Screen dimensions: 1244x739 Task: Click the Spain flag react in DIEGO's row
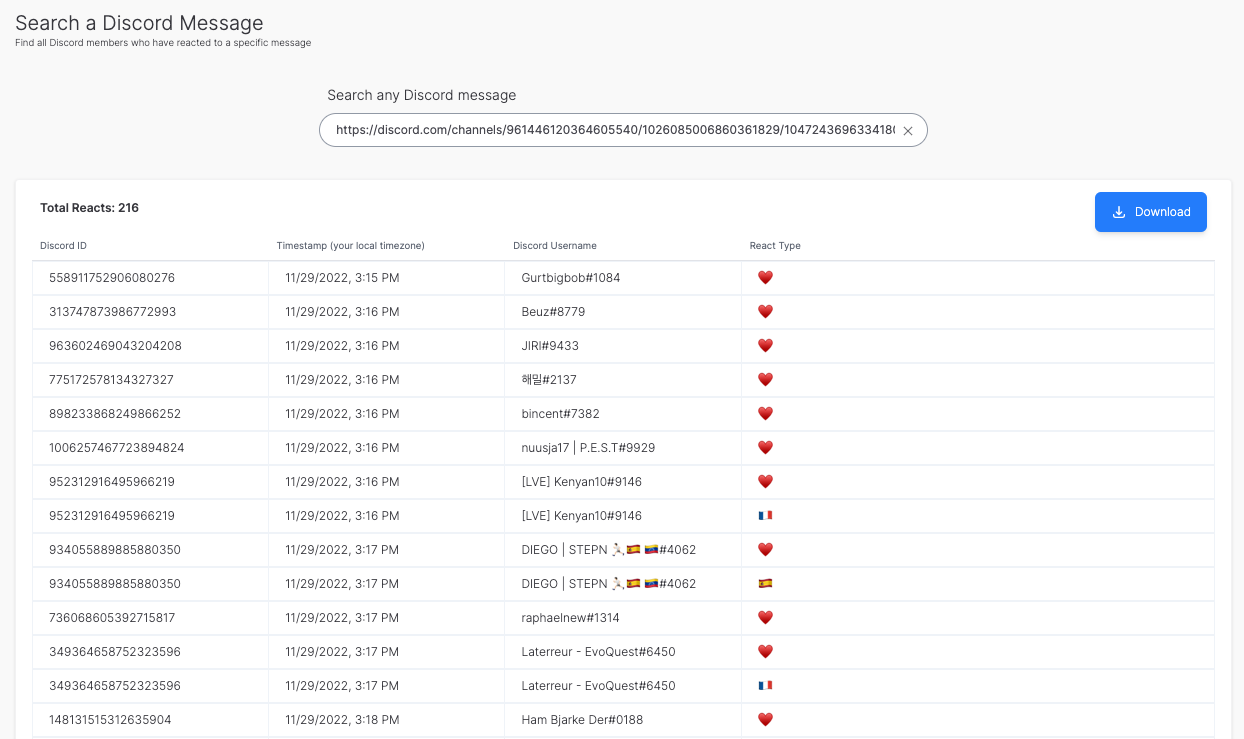click(x=765, y=584)
